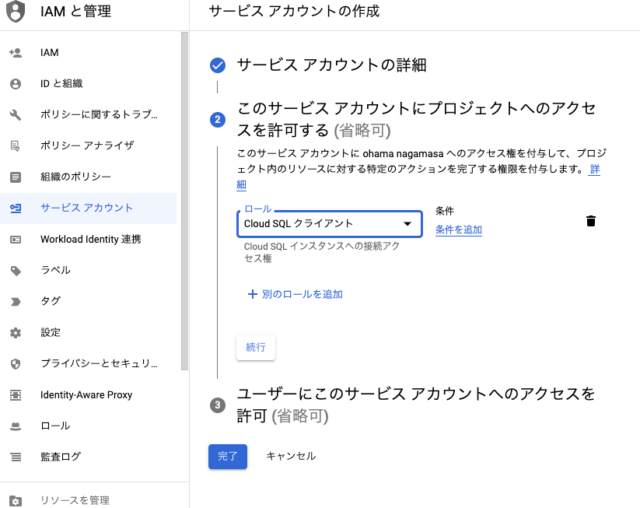Expand step 1 サービス アカウントの詳細

coord(331,65)
